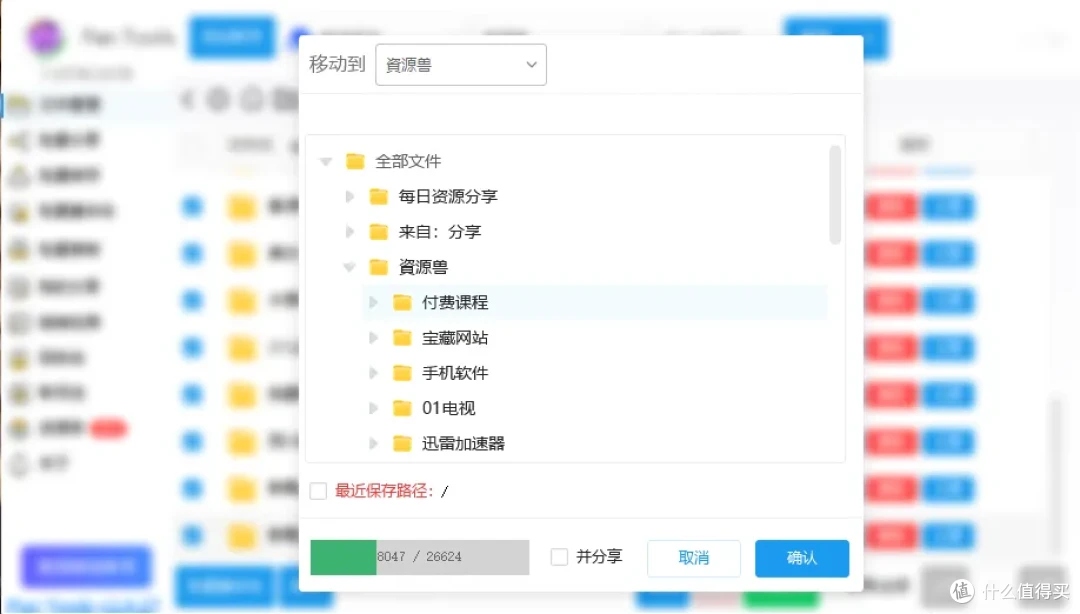Expand the 迅雷加速器 folder

373,443
